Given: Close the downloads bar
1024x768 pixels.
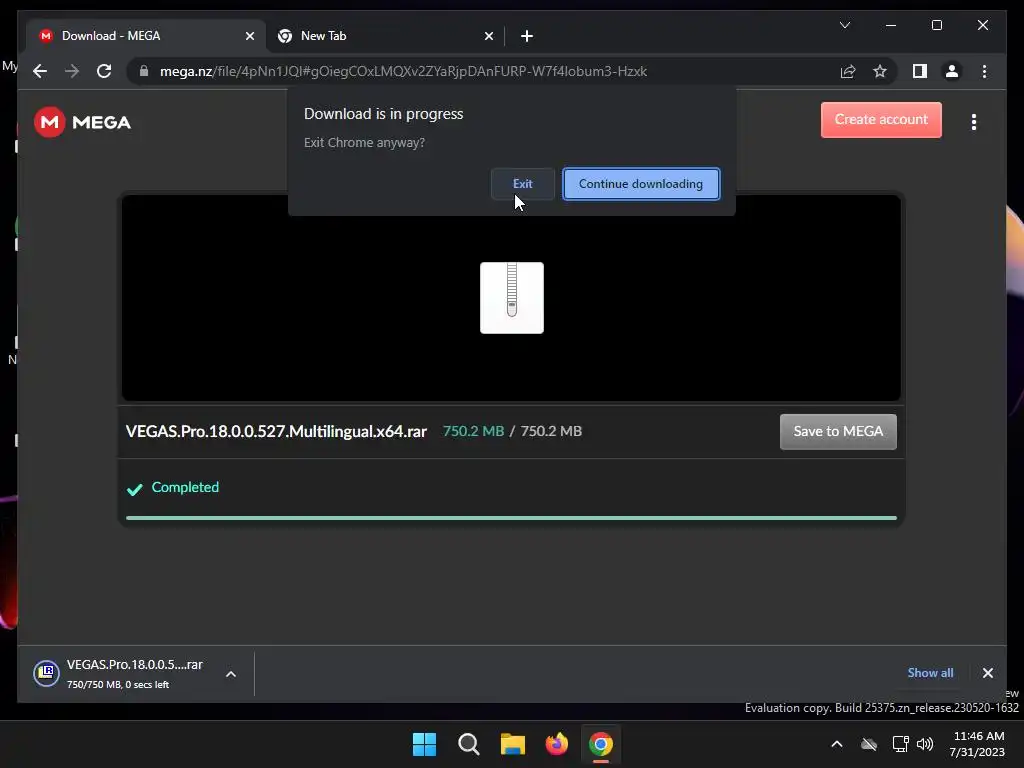Looking at the screenshot, I should [987, 673].
